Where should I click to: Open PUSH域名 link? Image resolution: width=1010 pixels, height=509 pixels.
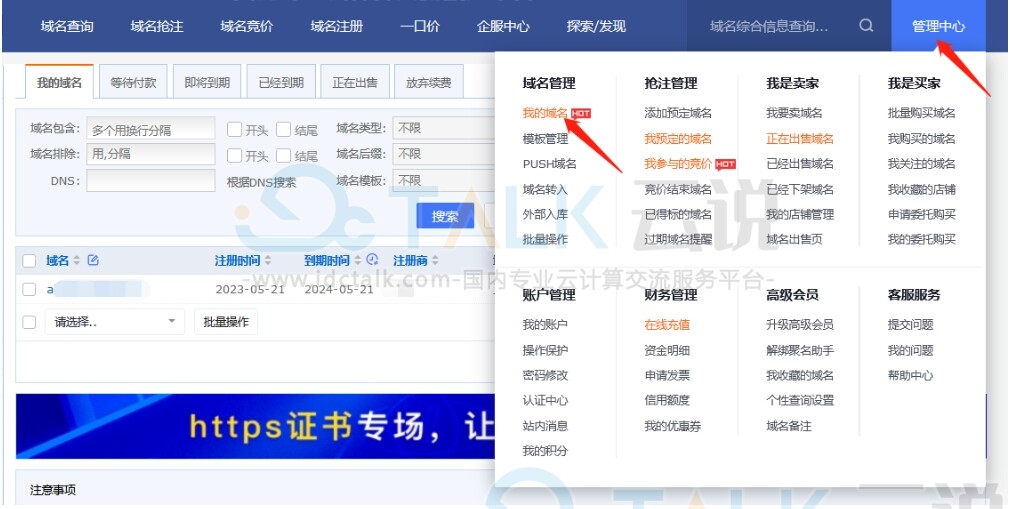pos(549,164)
